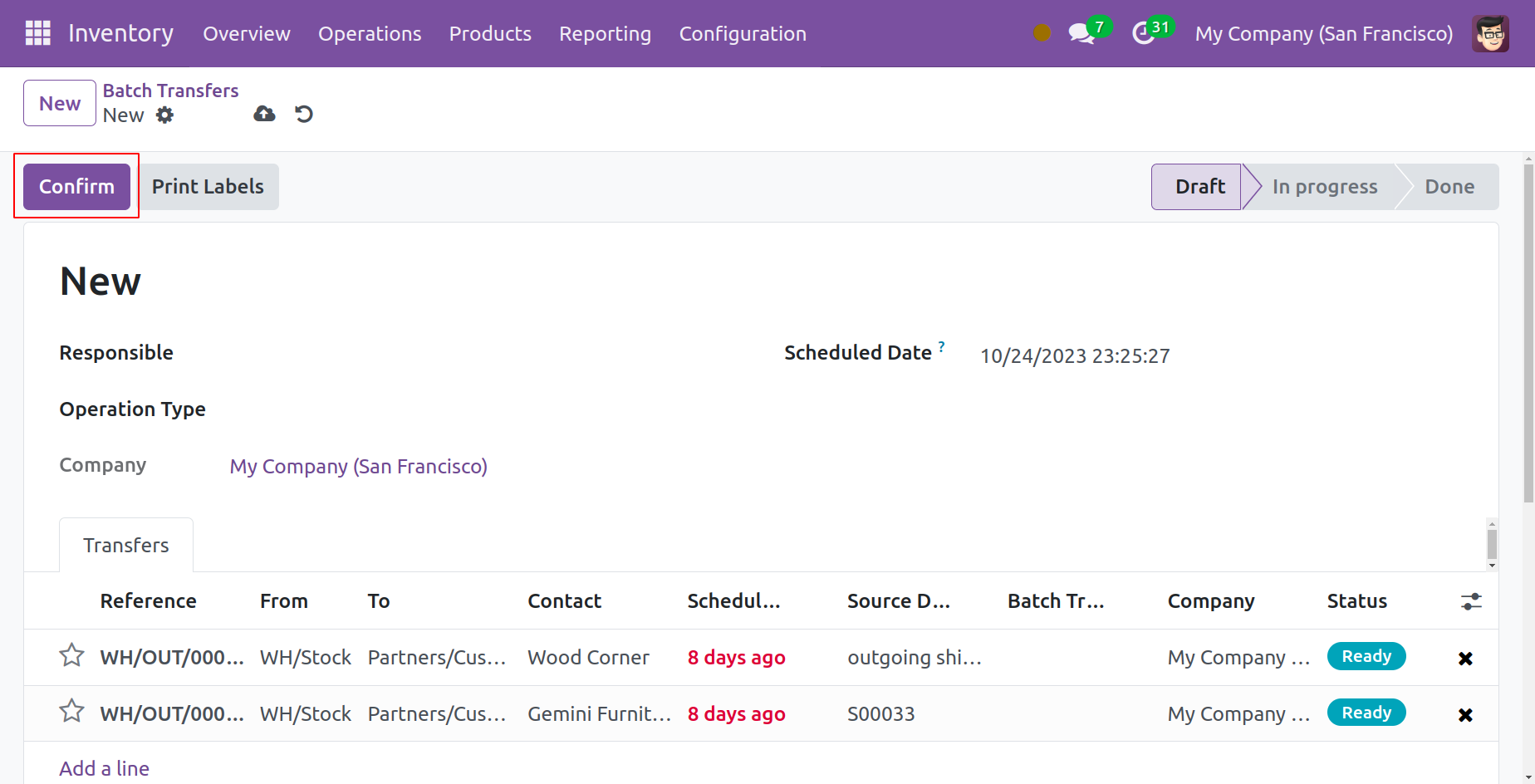Click Add a line link
The height and width of the screenshot is (784, 1535).
tap(105, 768)
